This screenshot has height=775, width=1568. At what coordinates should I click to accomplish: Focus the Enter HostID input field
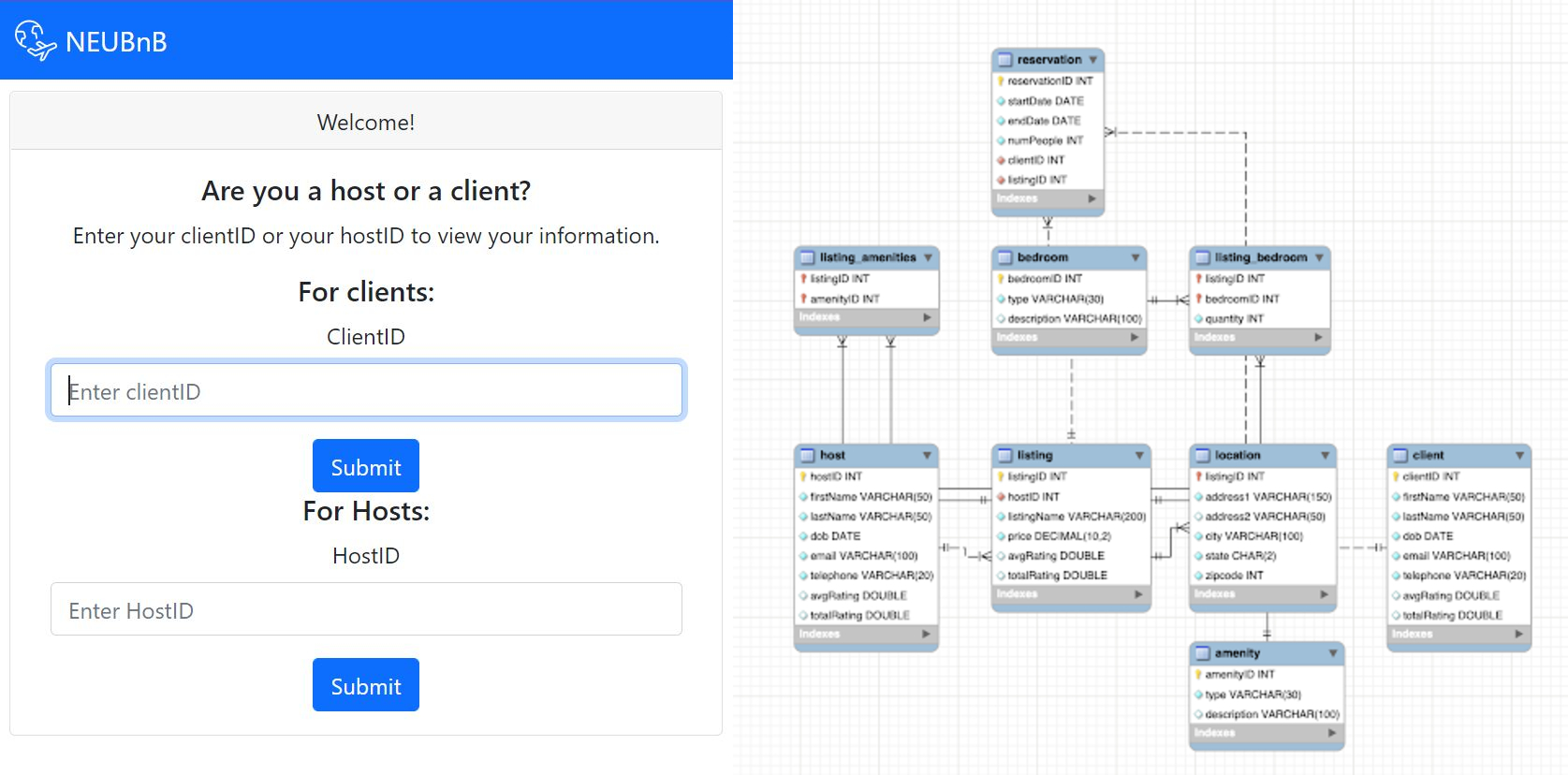click(x=366, y=608)
